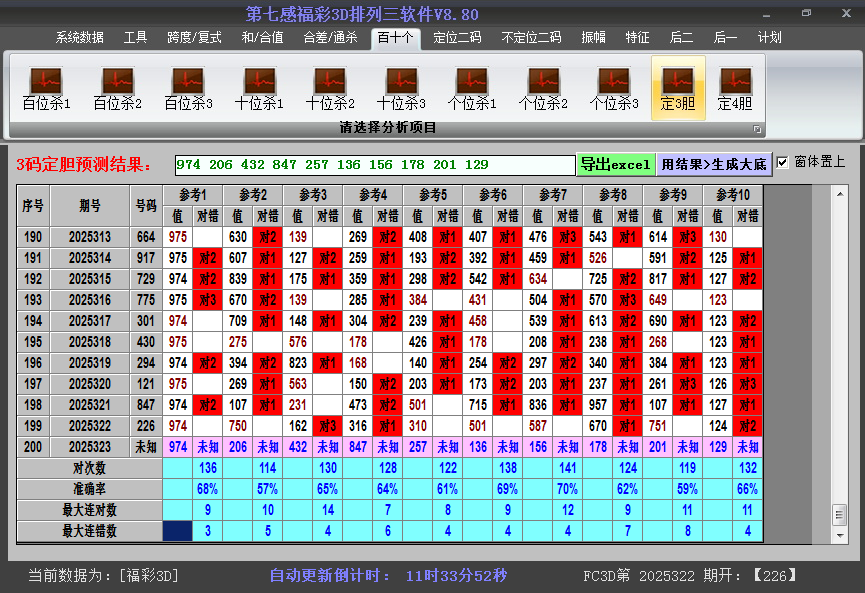Select the 个位杀3 icon

click(x=614, y=88)
